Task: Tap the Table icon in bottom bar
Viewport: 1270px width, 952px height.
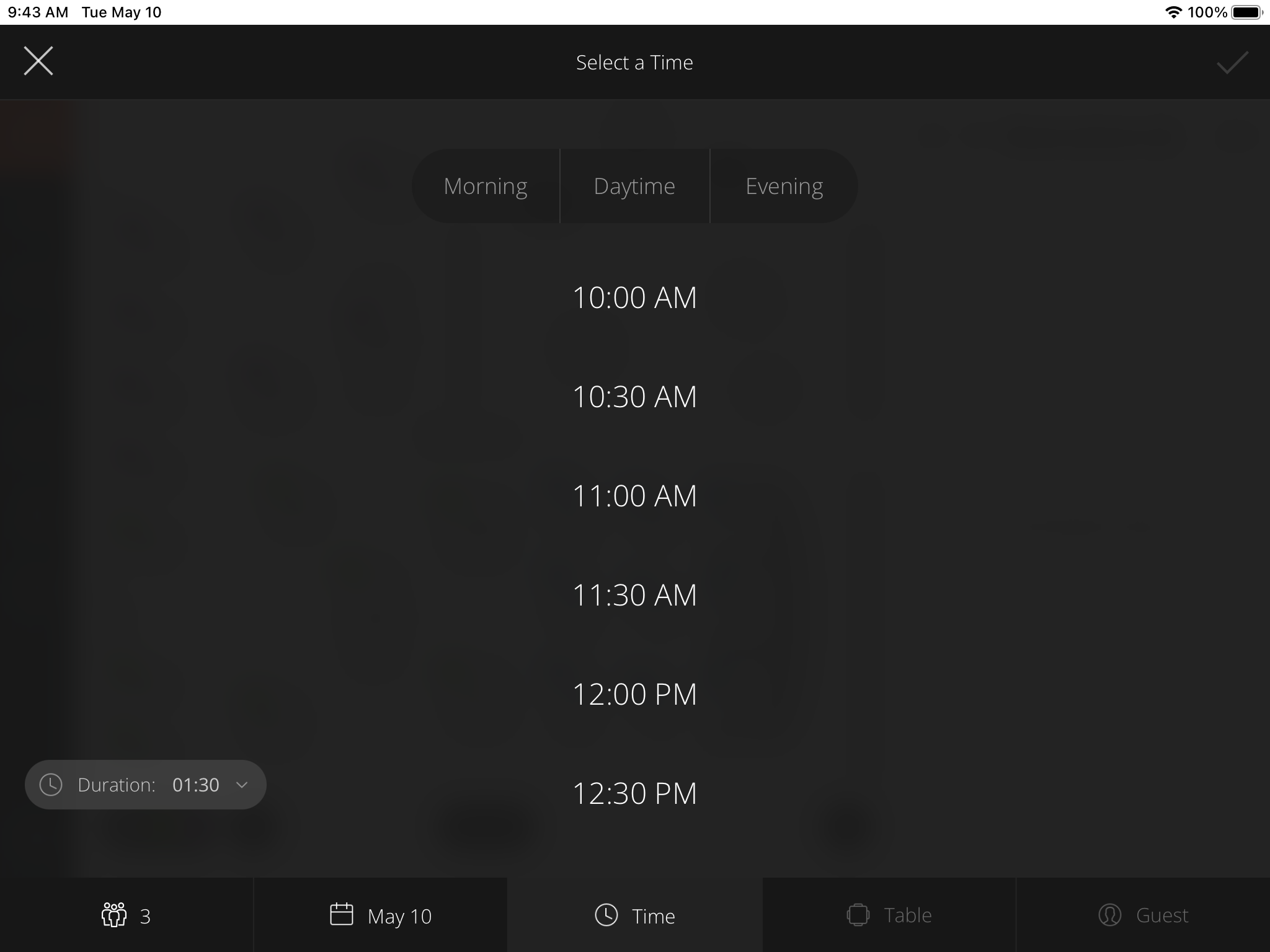Action: [x=858, y=915]
